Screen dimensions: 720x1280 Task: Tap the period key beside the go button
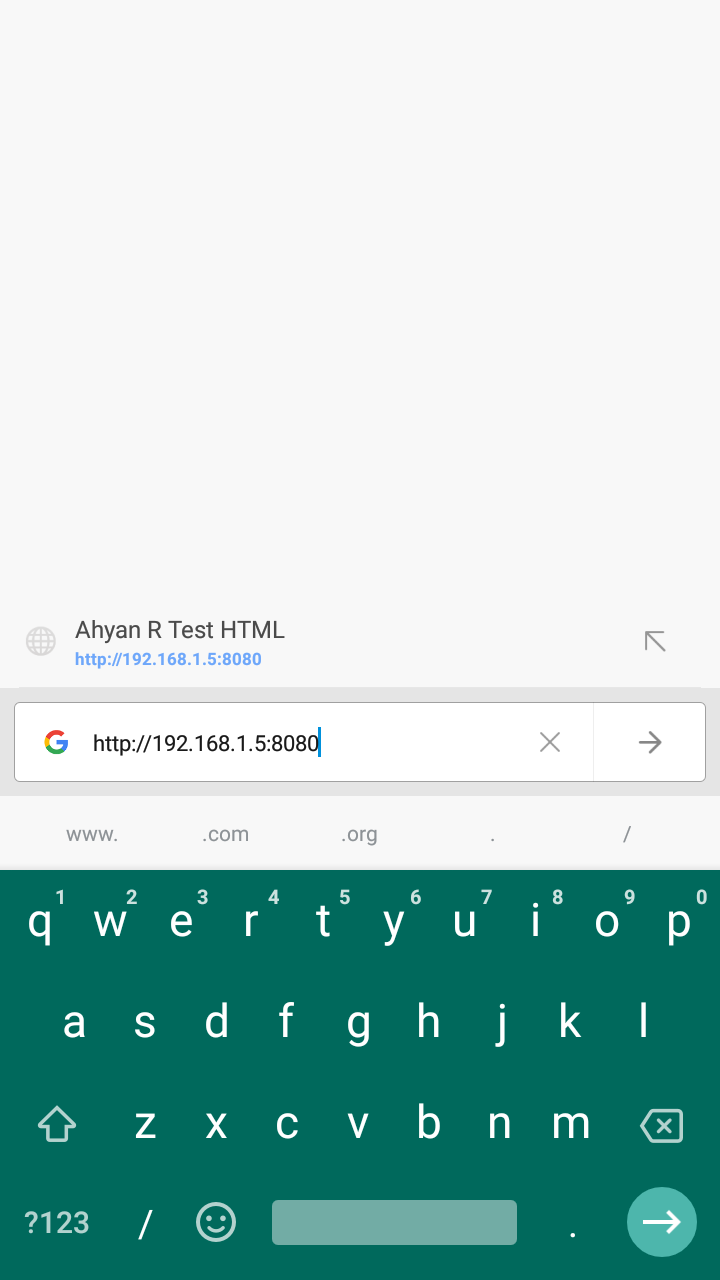572,1224
